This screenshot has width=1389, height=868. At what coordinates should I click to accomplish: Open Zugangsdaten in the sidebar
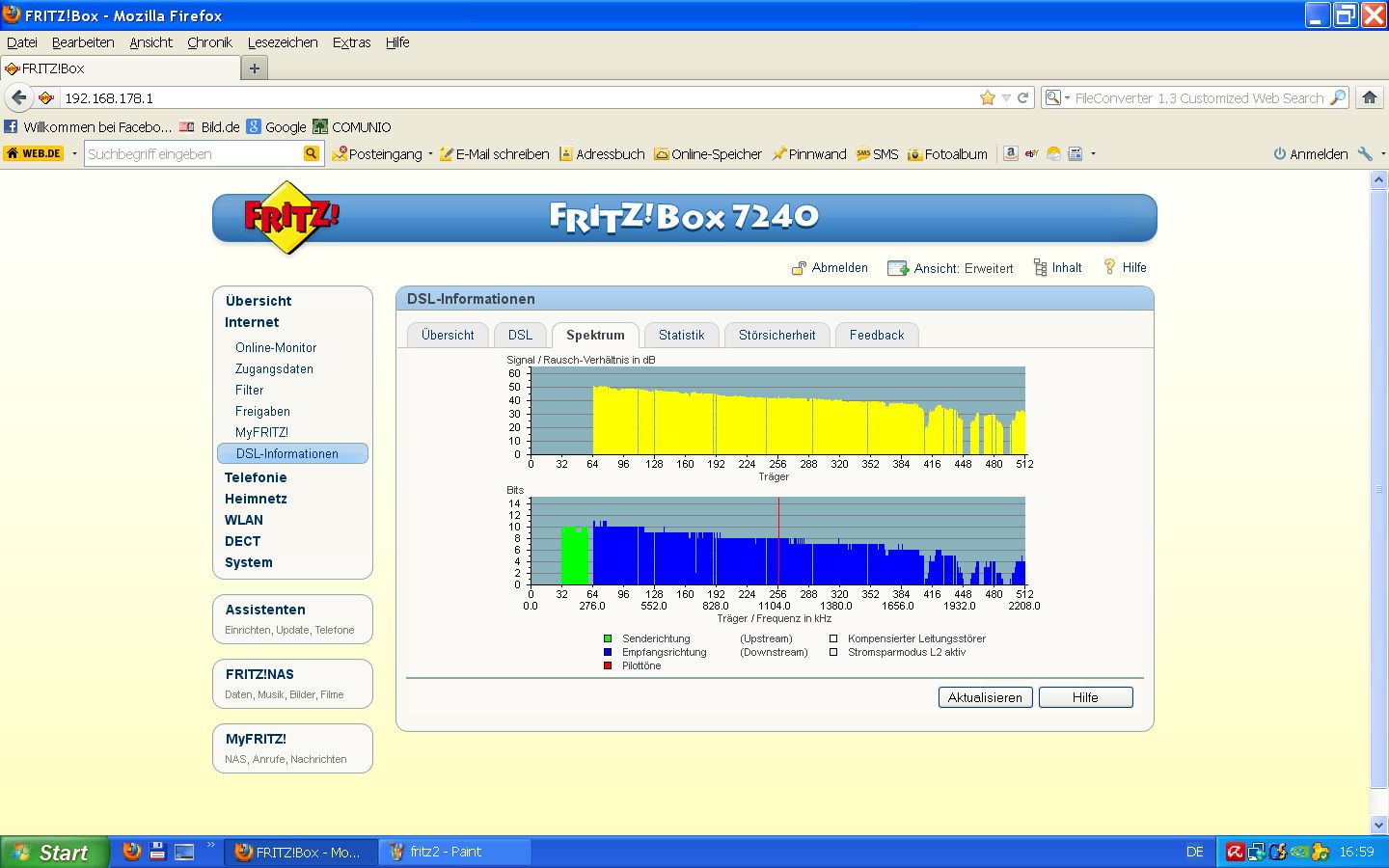[x=274, y=368]
